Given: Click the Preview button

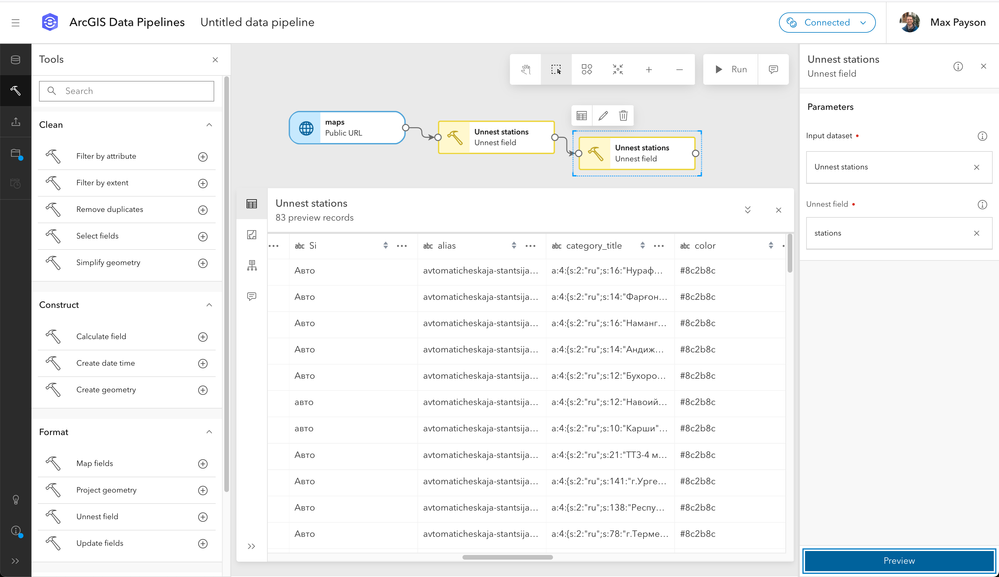Looking at the screenshot, I should 899,560.
